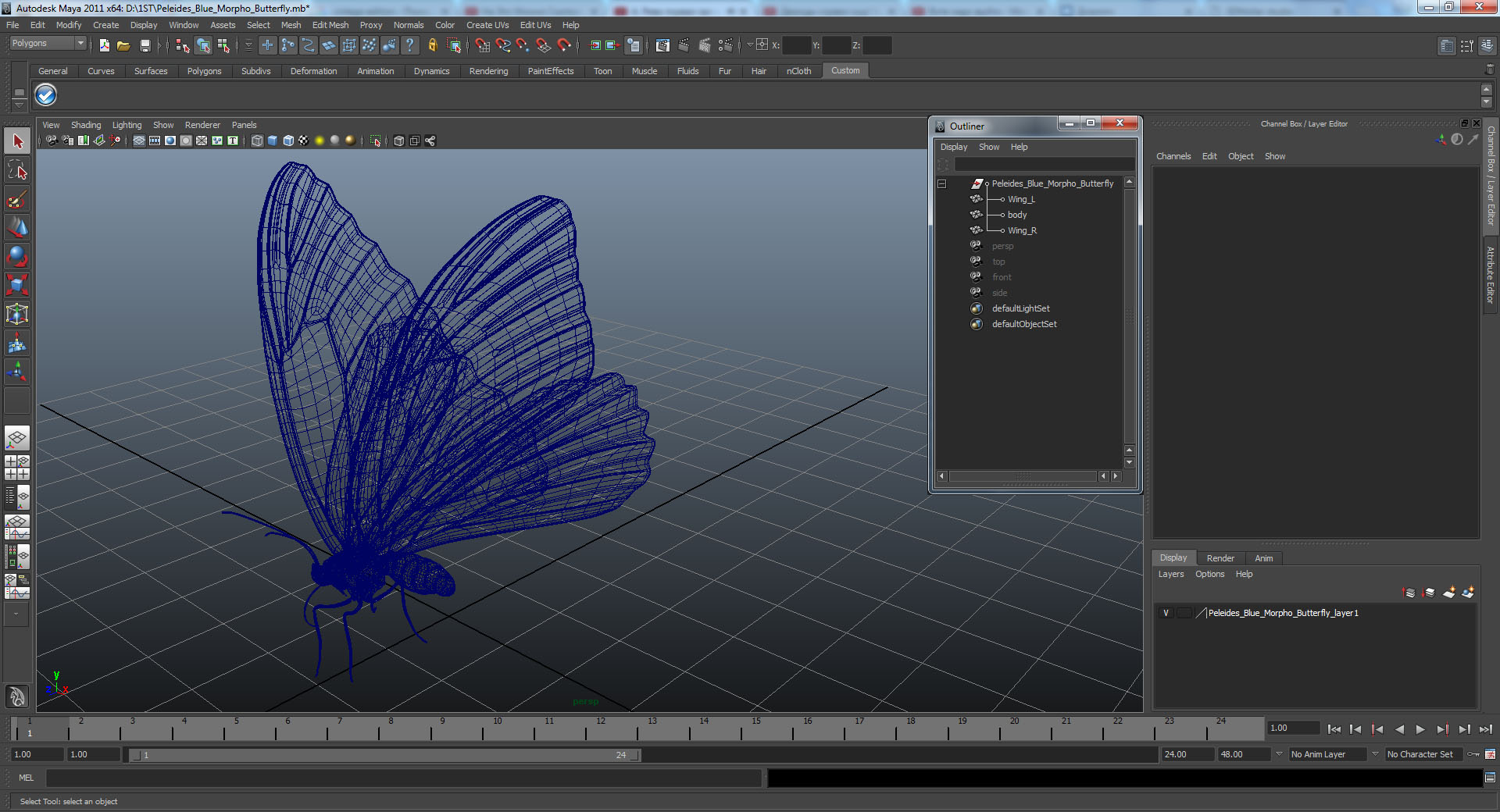Select by object type icon
The width and height of the screenshot is (1500, 812).
point(203,45)
